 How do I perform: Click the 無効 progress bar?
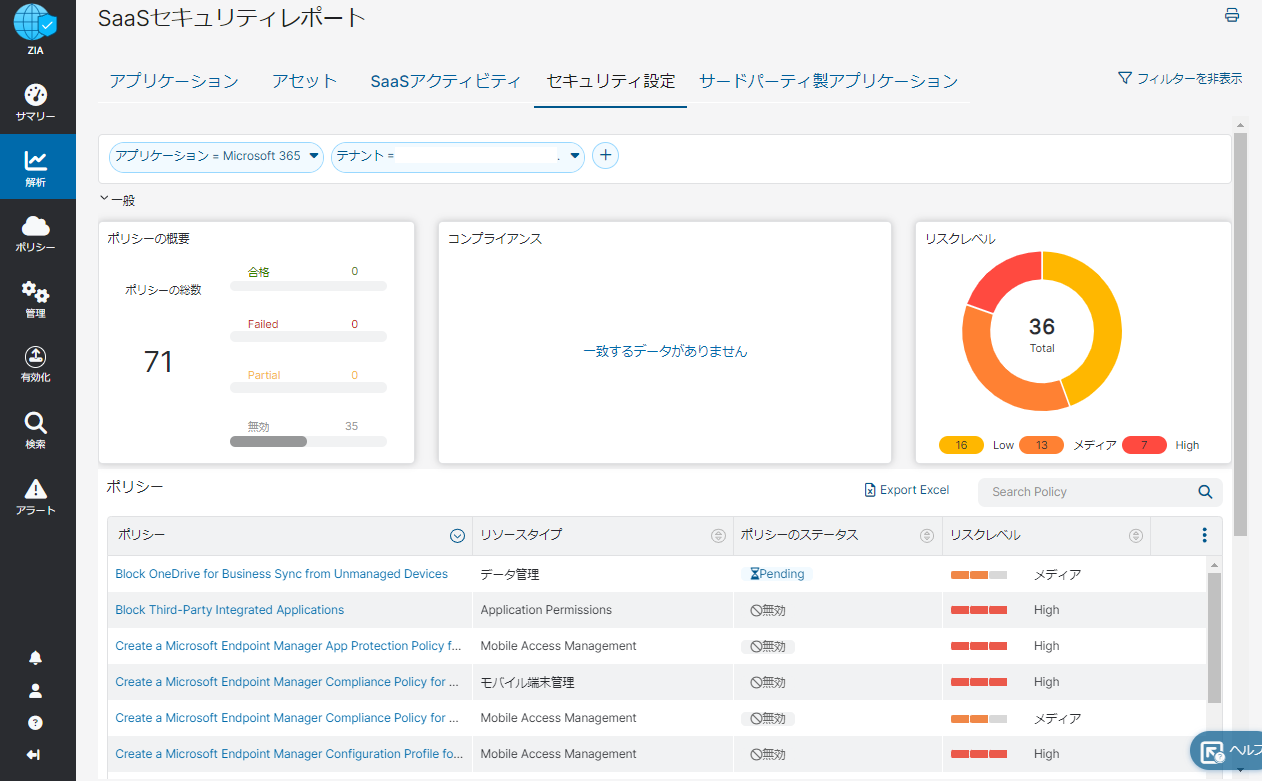[x=308, y=441]
